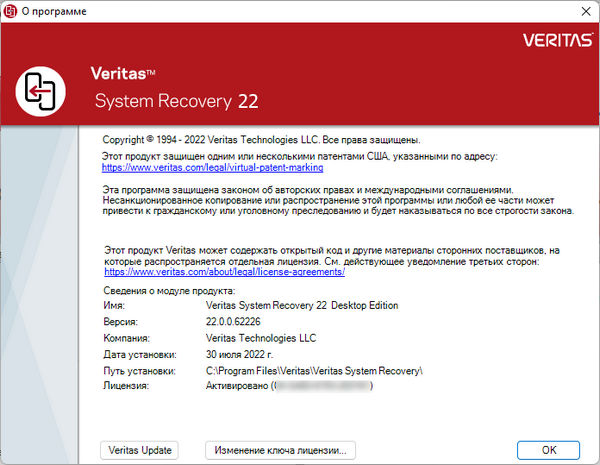Click the "О программе" window title text
This screenshot has height=465, width=600.
pyautogui.click(x=56, y=10)
